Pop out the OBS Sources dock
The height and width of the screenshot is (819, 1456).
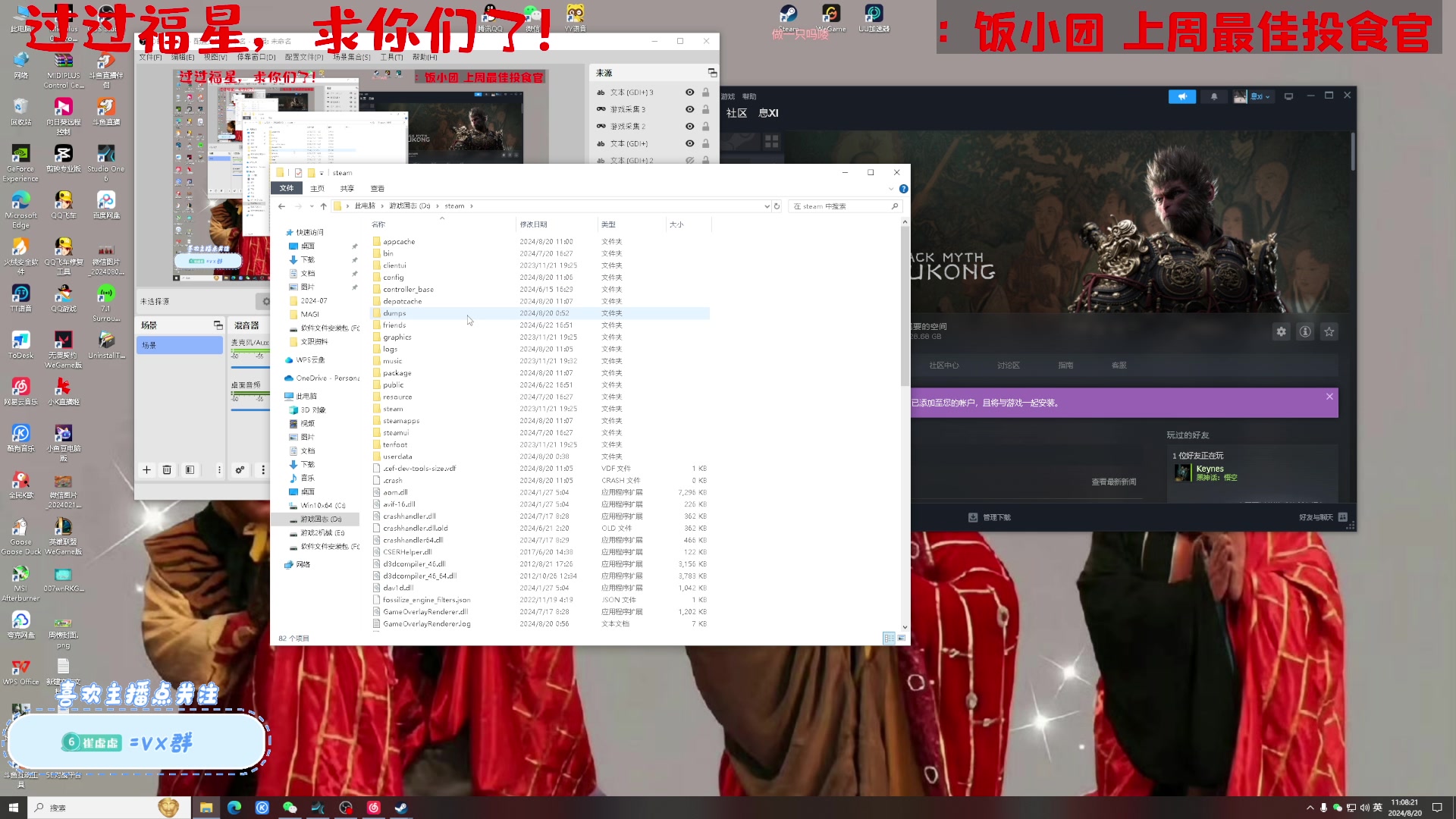coord(712,73)
